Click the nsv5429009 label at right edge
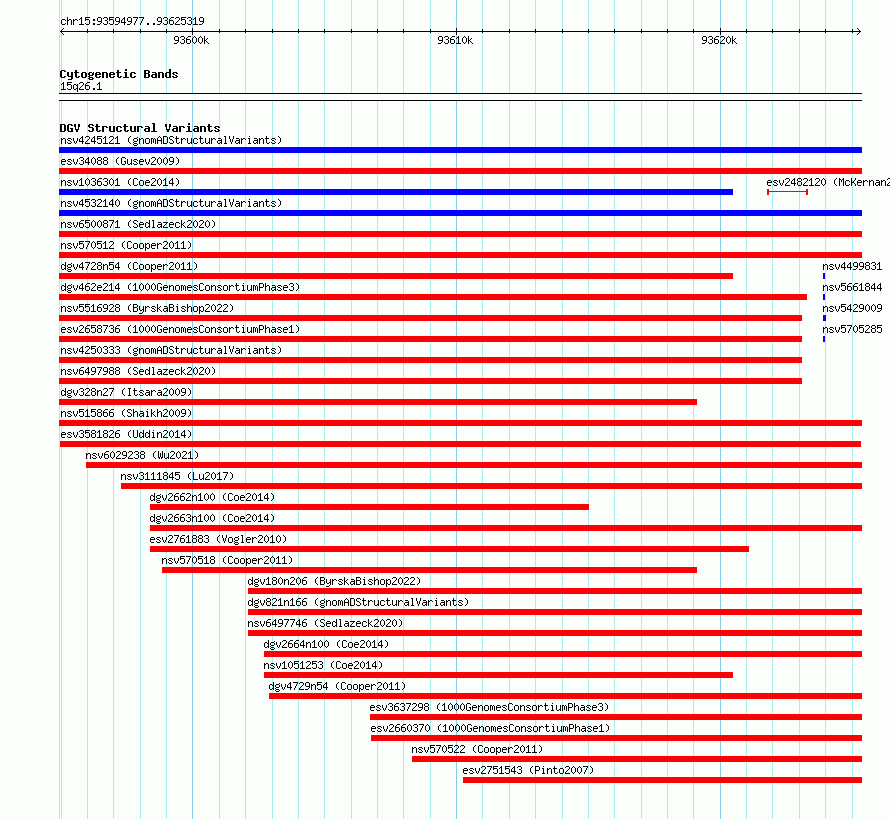 (x=852, y=308)
